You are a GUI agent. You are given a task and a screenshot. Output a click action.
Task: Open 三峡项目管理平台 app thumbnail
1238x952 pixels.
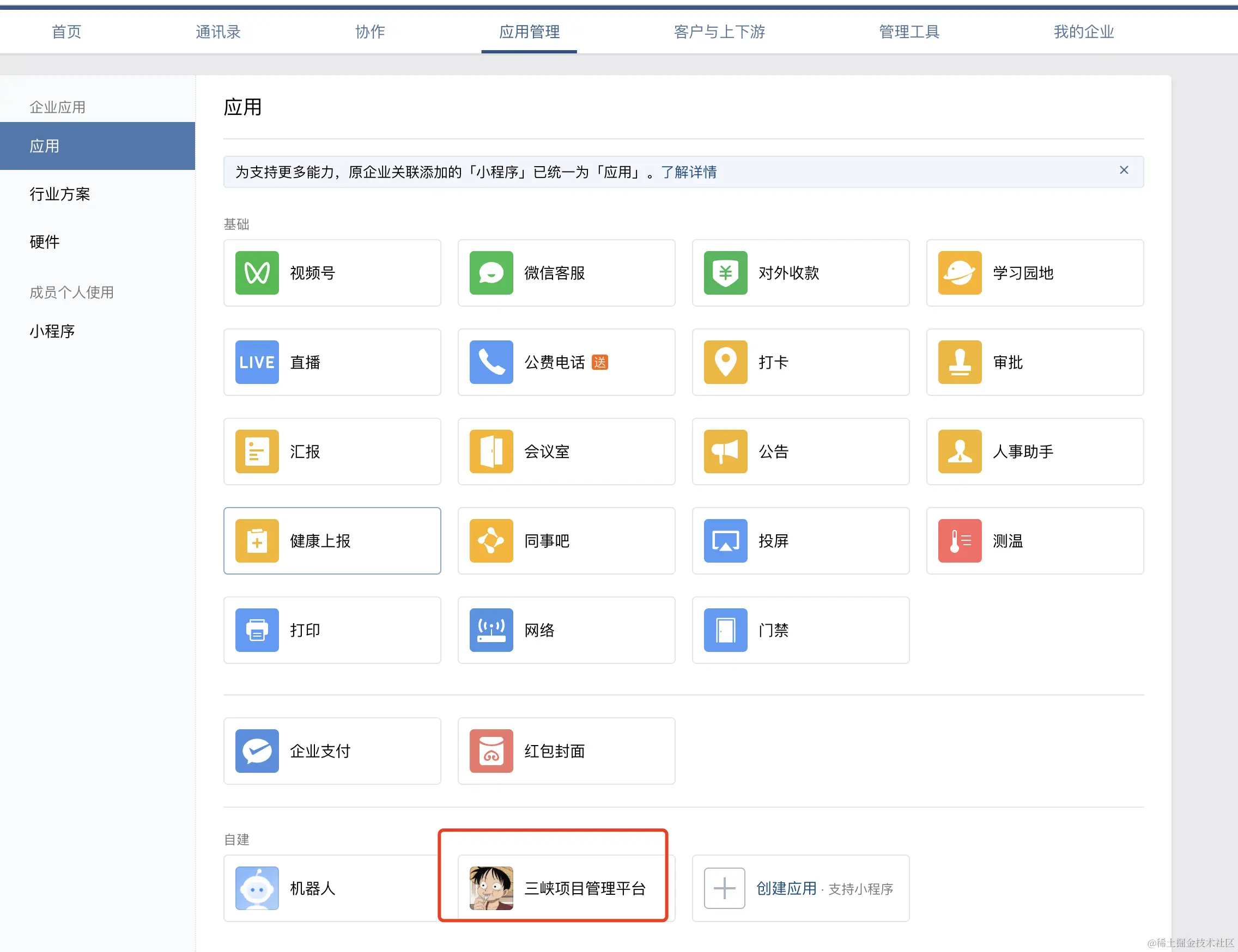point(491,888)
